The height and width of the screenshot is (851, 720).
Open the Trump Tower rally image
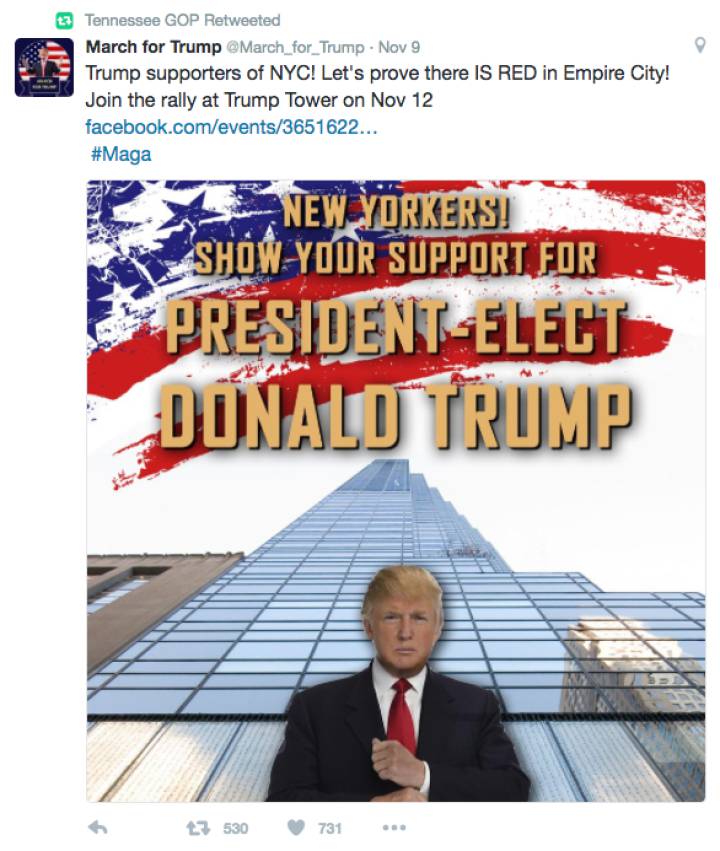point(396,491)
